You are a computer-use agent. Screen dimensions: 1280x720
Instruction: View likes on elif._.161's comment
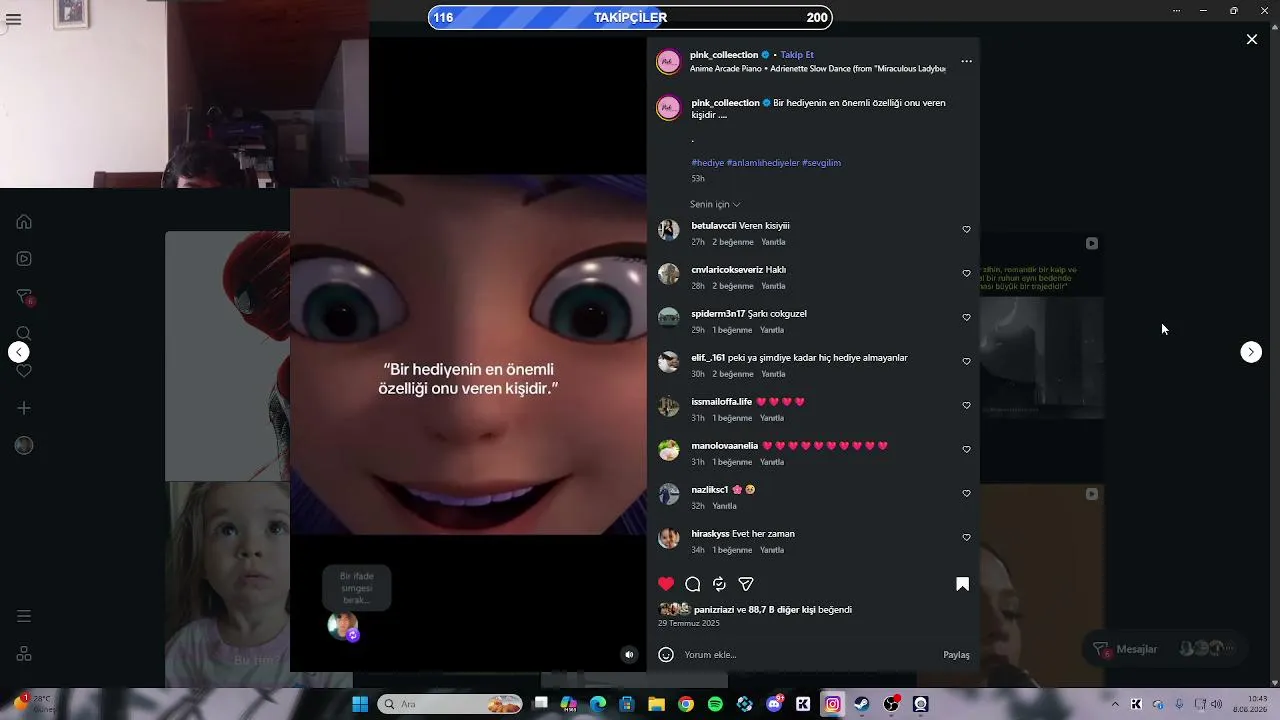(x=733, y=374)
